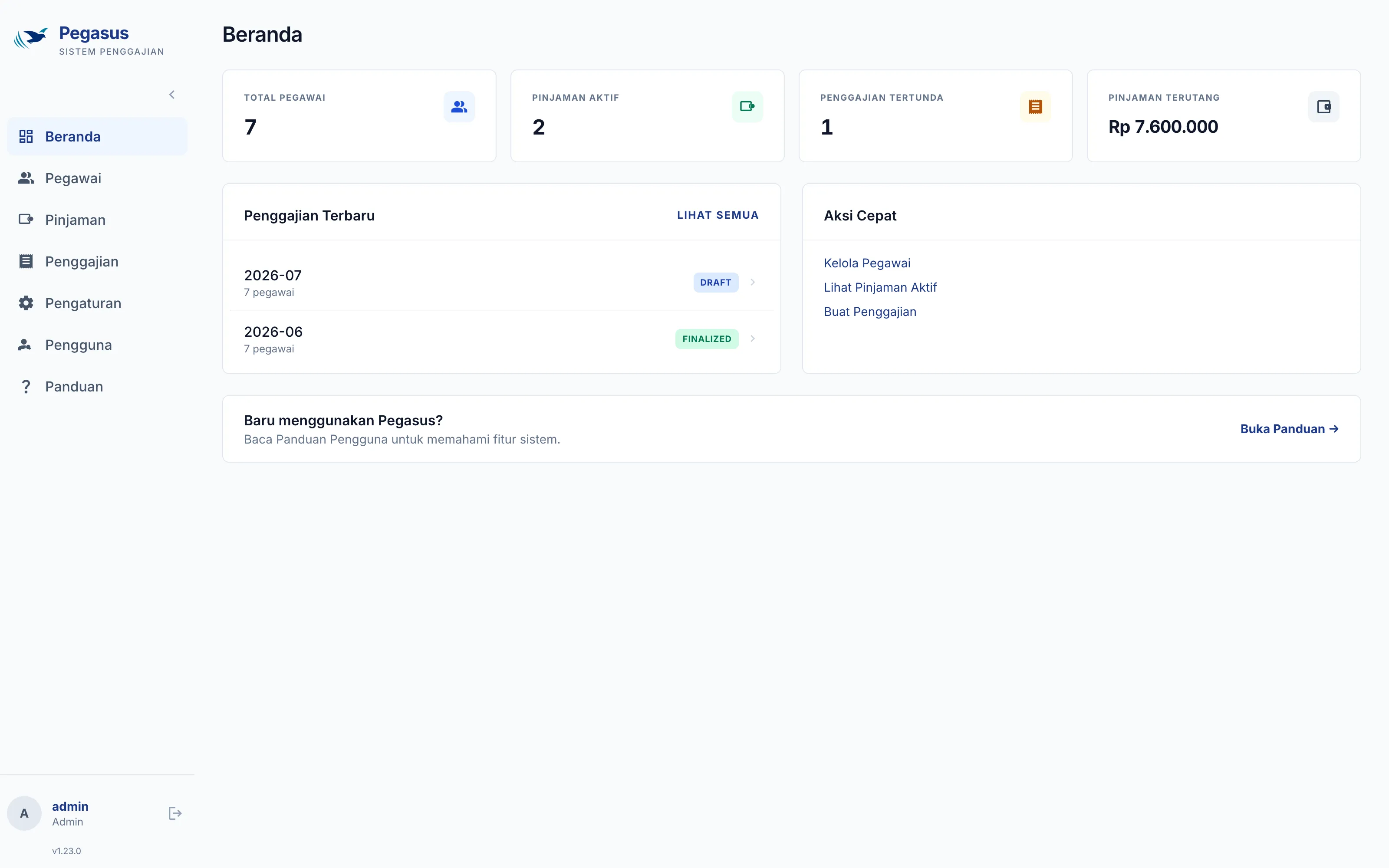The width and height of the screenshot is (1389, 868).
Task: Navigate to the Penggajian menu item
Action: (x=97, y=261)
